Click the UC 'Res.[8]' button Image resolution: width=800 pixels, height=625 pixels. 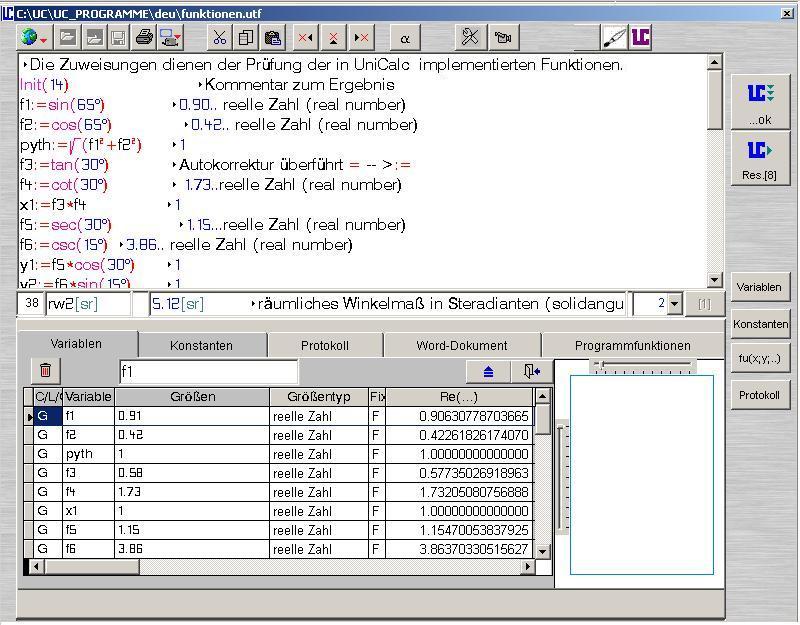pos(760,158)
